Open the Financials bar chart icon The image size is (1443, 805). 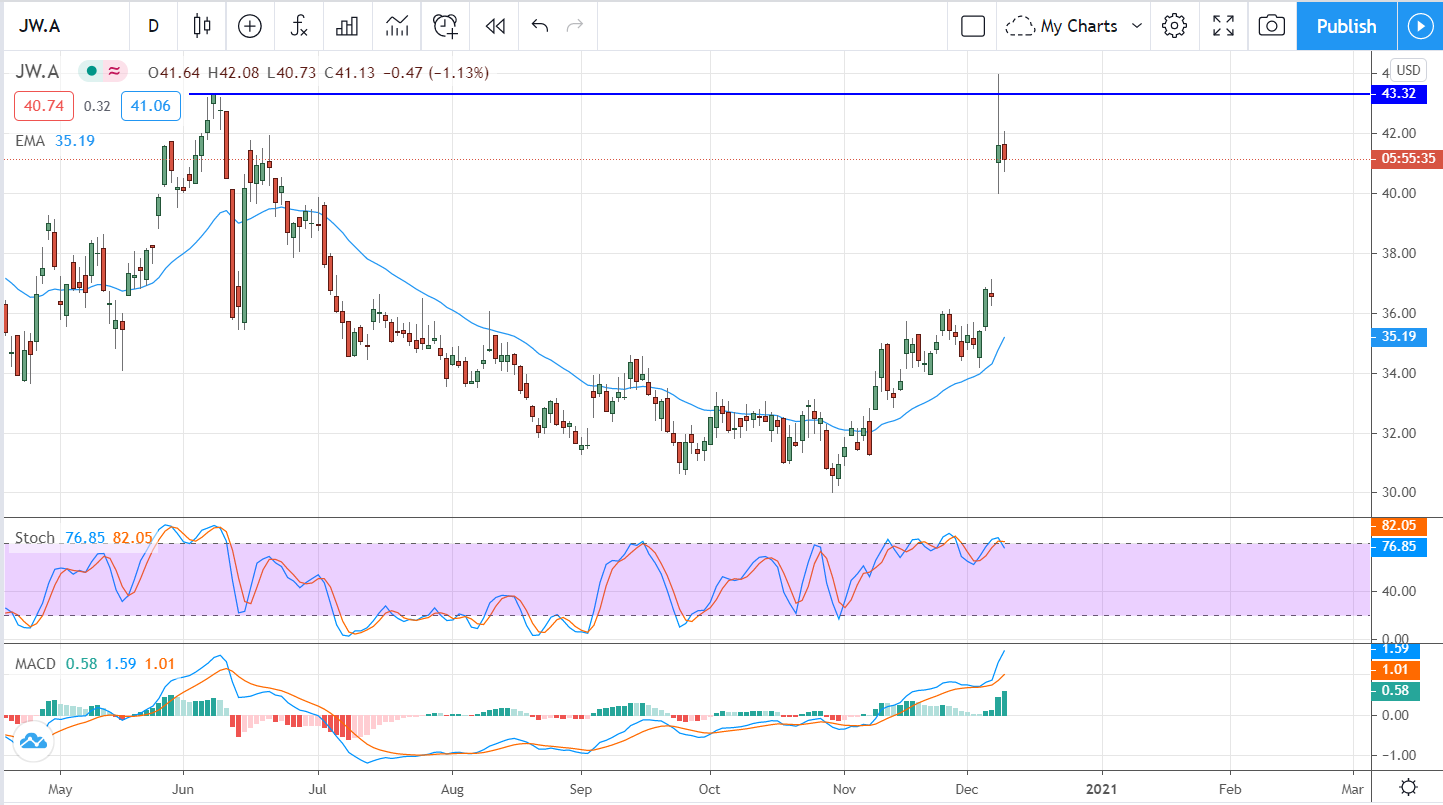click(347, 26)
